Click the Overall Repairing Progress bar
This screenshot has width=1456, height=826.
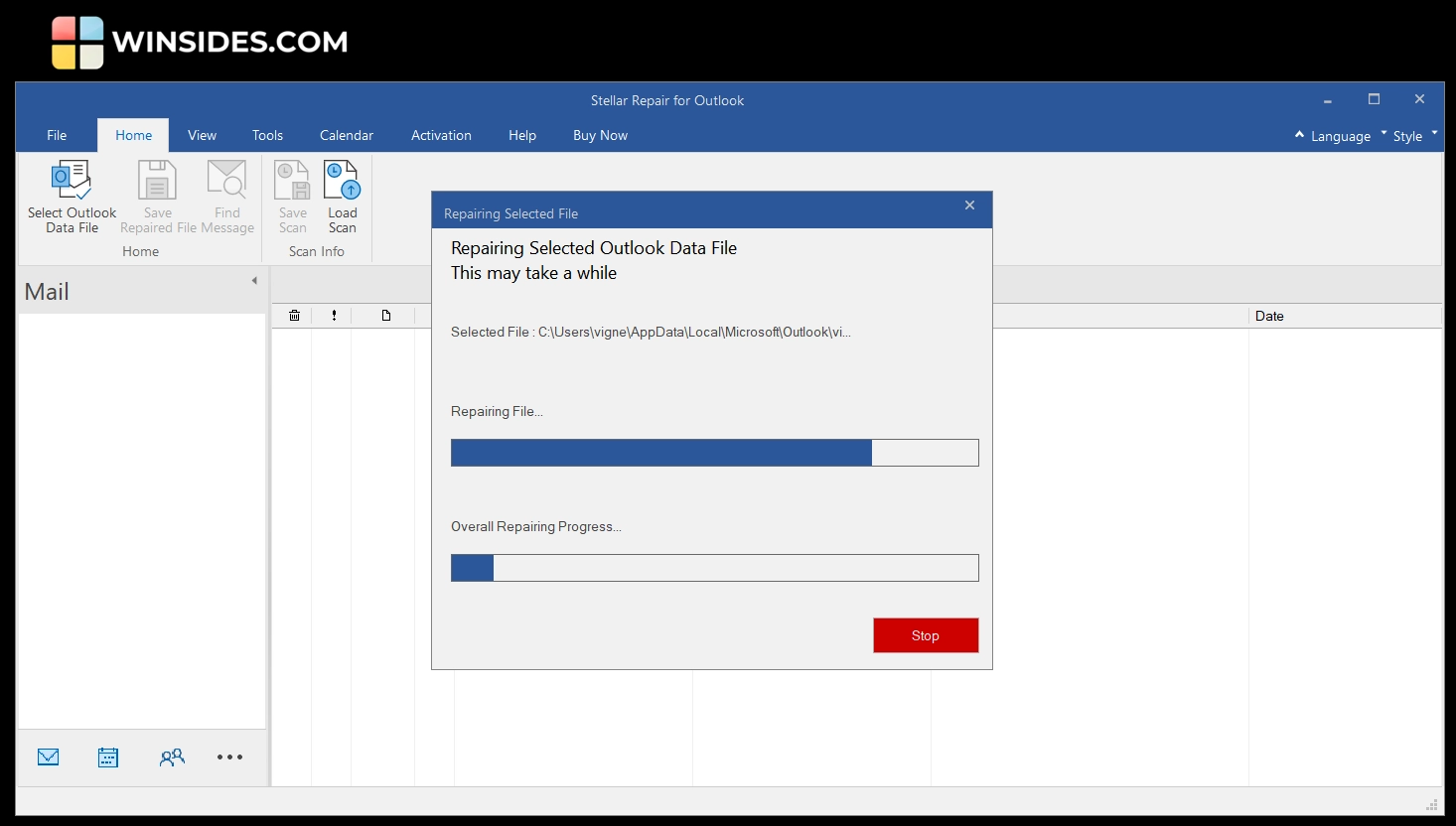[x=714, y=568]
